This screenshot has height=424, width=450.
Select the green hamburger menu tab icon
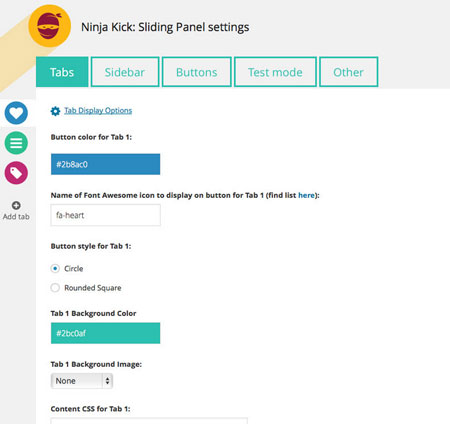(x=16, y=143)
